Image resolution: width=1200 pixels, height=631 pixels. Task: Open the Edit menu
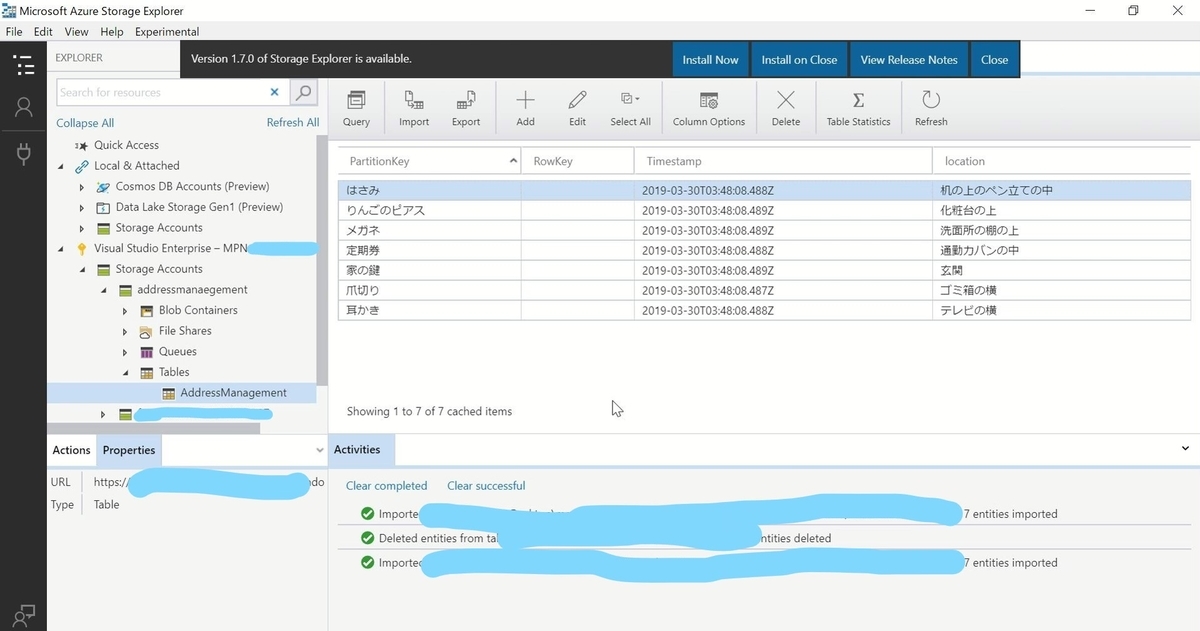(x=43, y=32)
